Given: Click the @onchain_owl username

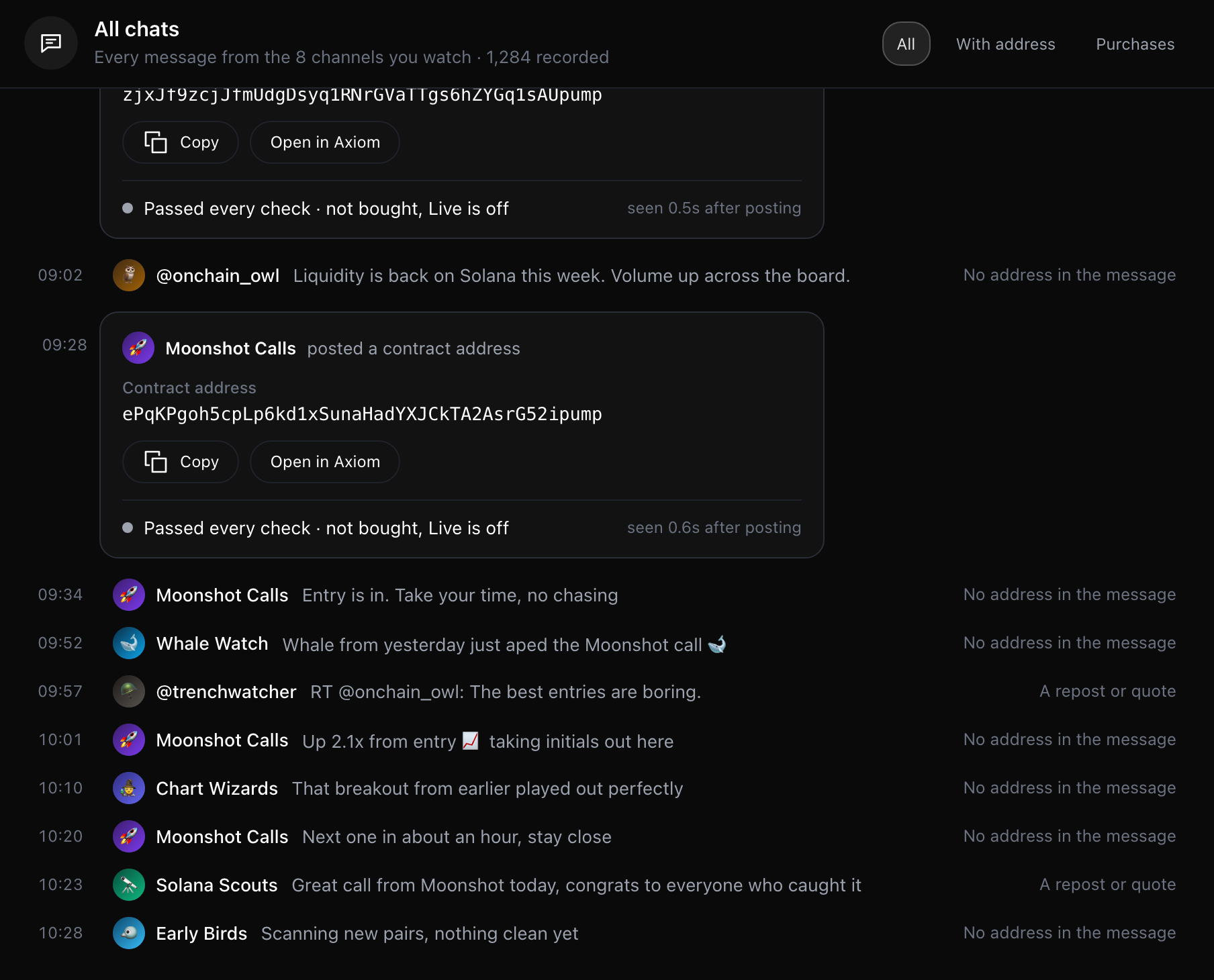Looking at the screenshot, I should tap(218, 276).
